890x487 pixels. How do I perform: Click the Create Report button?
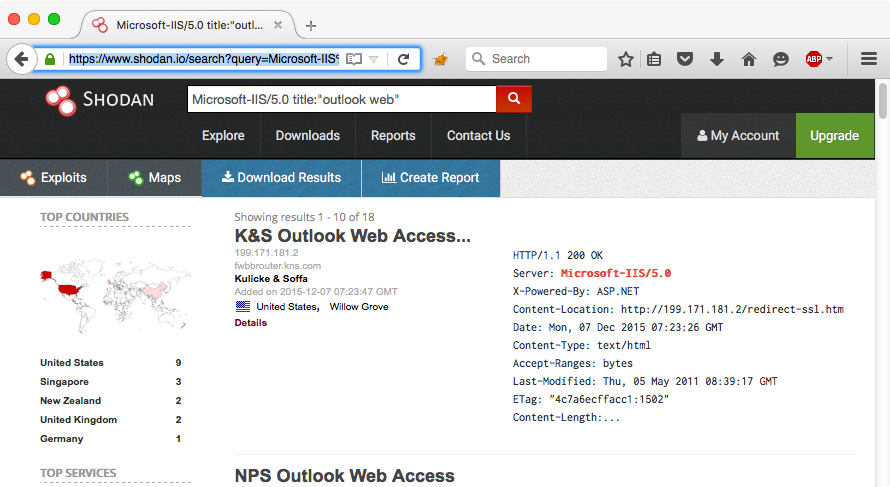click(x=431, y=178)
